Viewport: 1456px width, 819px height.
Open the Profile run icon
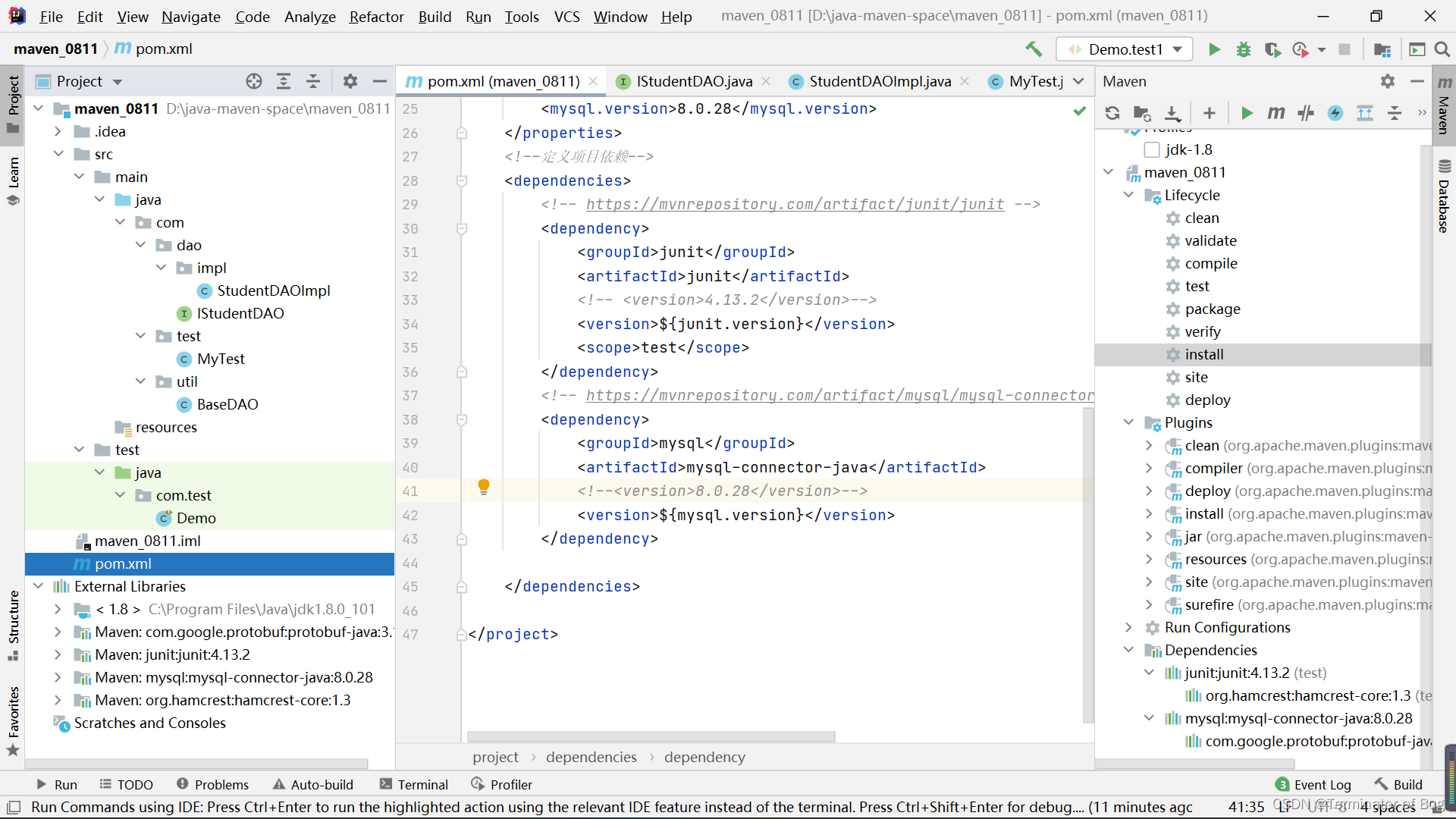[1301, 49]
